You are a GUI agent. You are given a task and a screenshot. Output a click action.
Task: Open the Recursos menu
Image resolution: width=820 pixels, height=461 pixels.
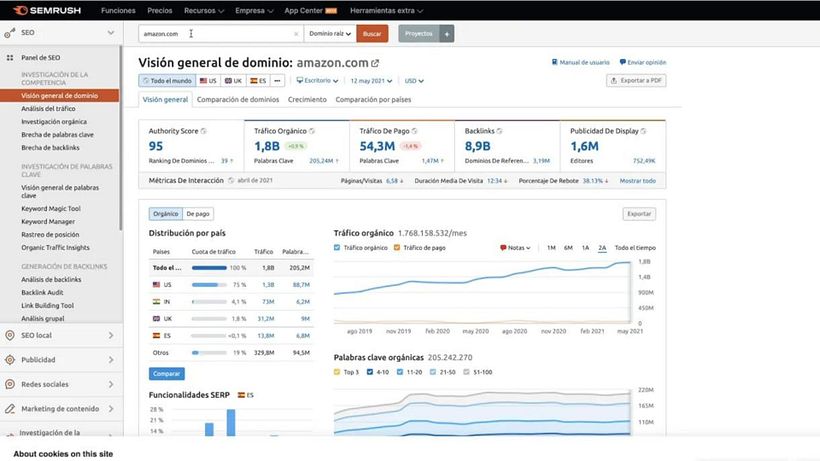[204, 10]
